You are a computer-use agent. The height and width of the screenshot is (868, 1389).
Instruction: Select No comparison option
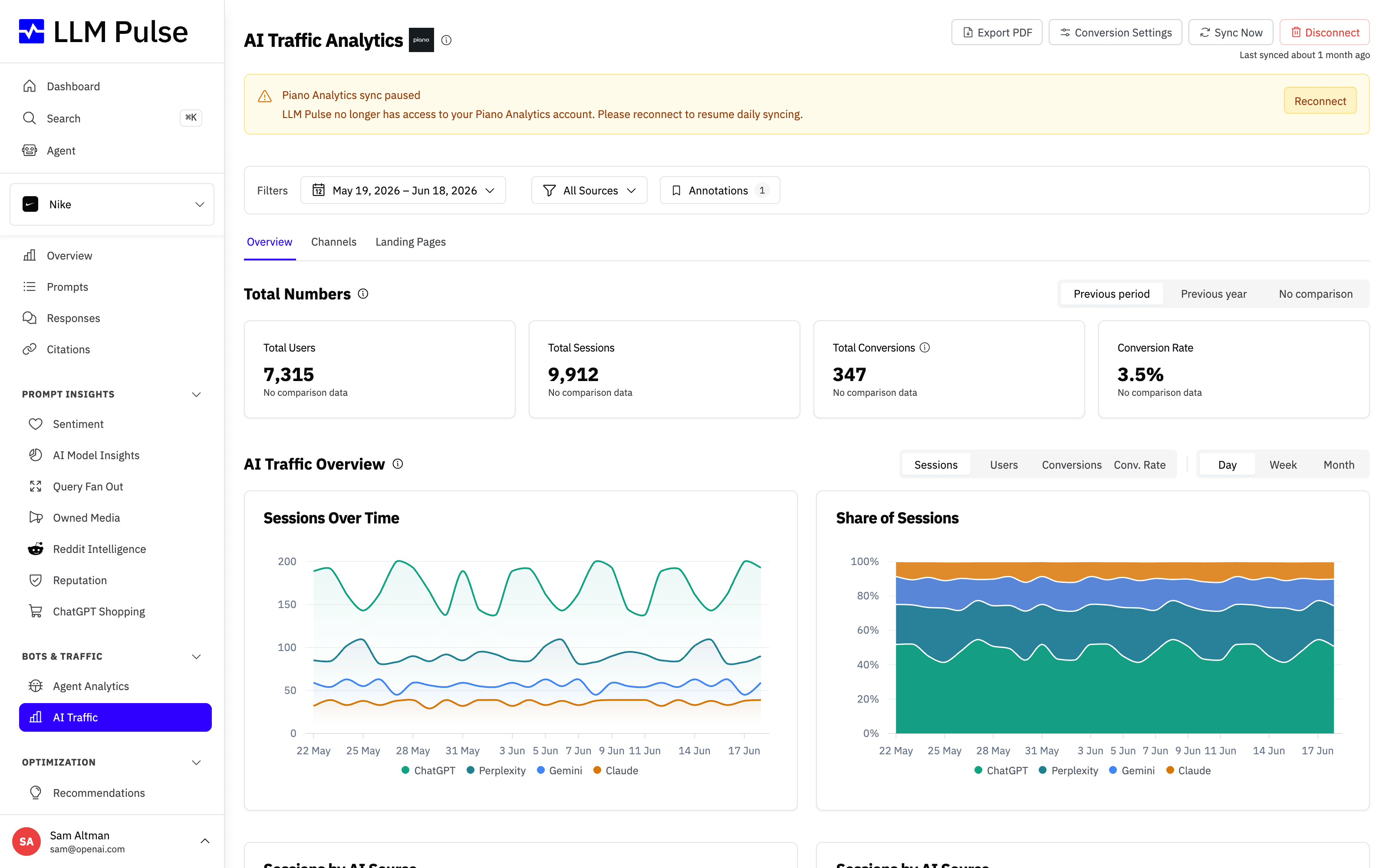[x=1316, y=294]
